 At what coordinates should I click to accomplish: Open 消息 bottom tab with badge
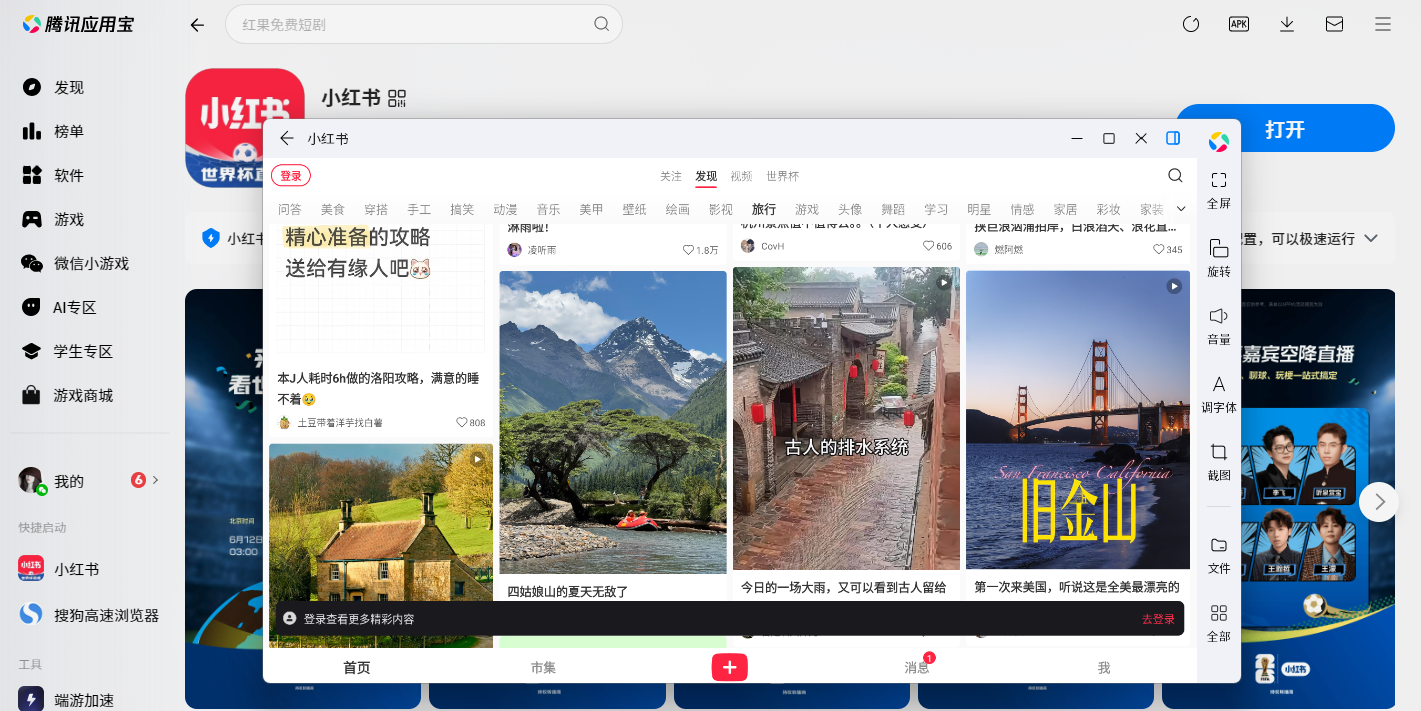[x=917, y=667]
